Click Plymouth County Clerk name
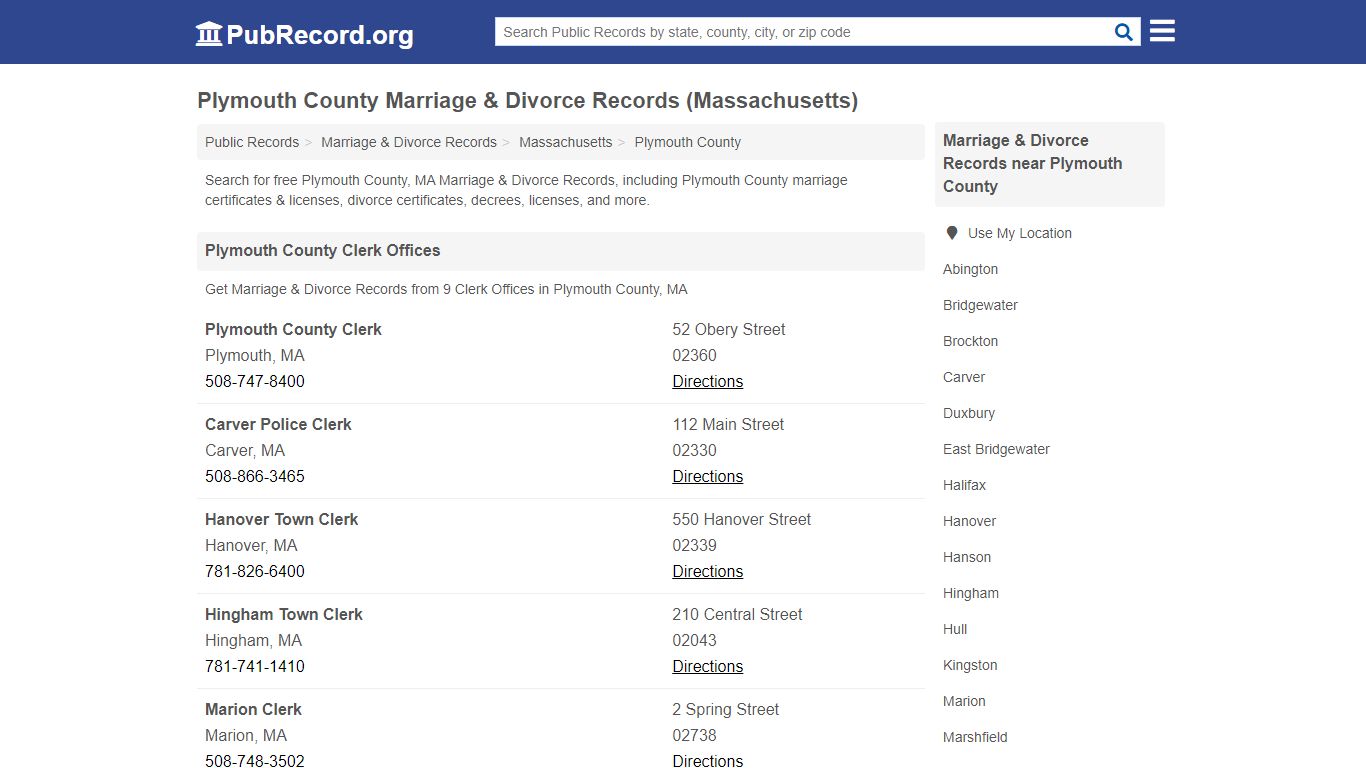 tap(293, 329)
